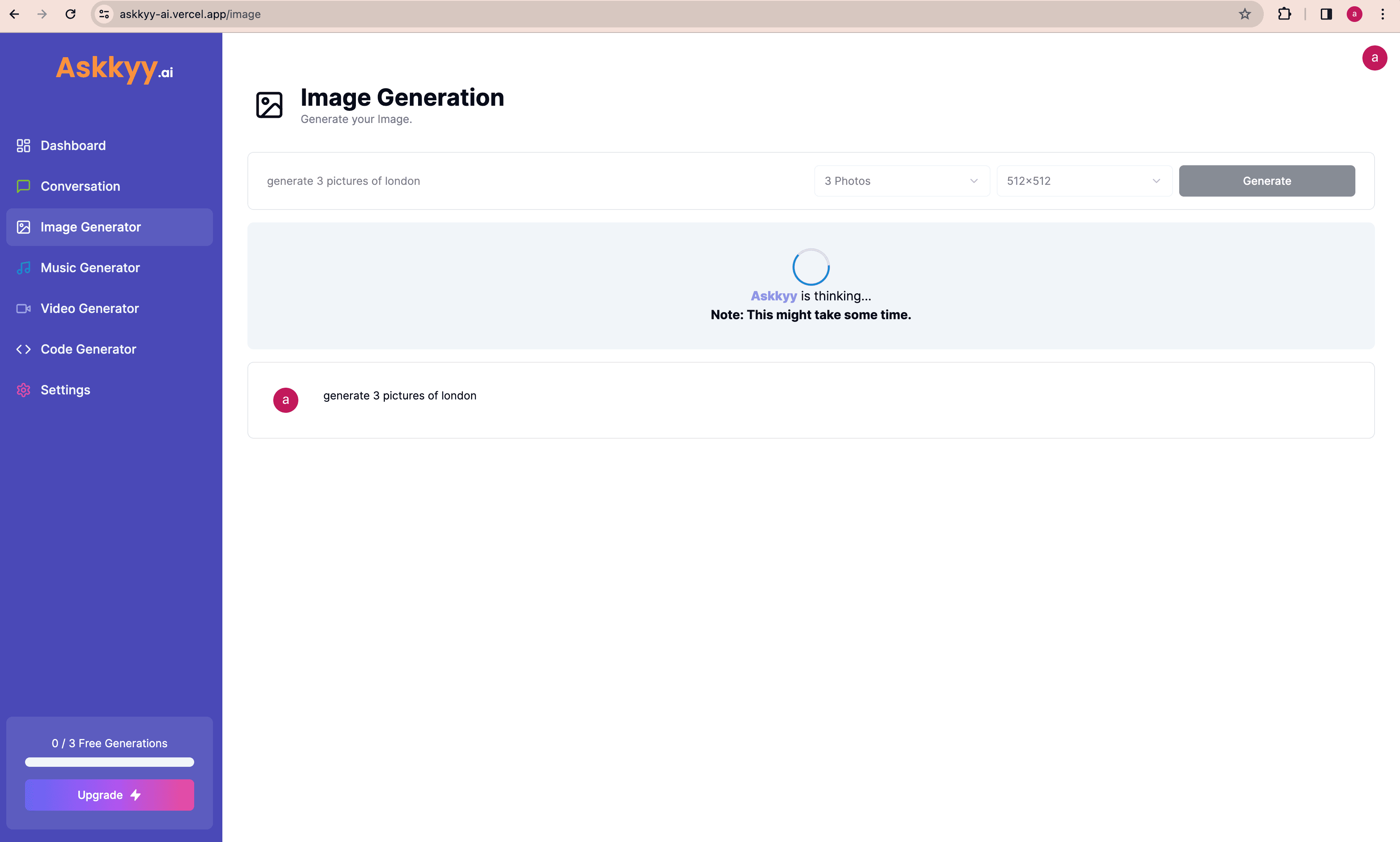Click the free generations progress bar
The height and width of the screenshot is (842, 1400).
[110, 762]
